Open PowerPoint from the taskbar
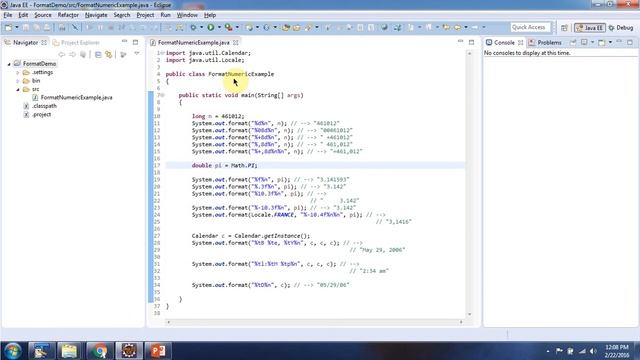 (158, 351)
